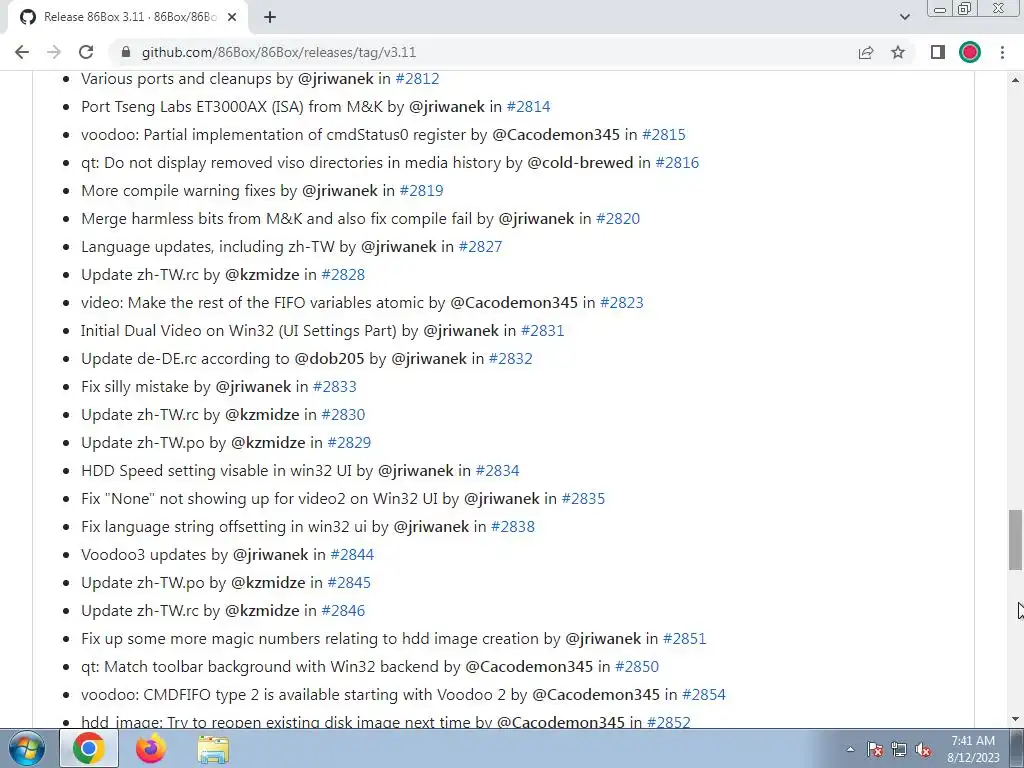Launch Firefox from the taskbar

(x=151, y=748)
